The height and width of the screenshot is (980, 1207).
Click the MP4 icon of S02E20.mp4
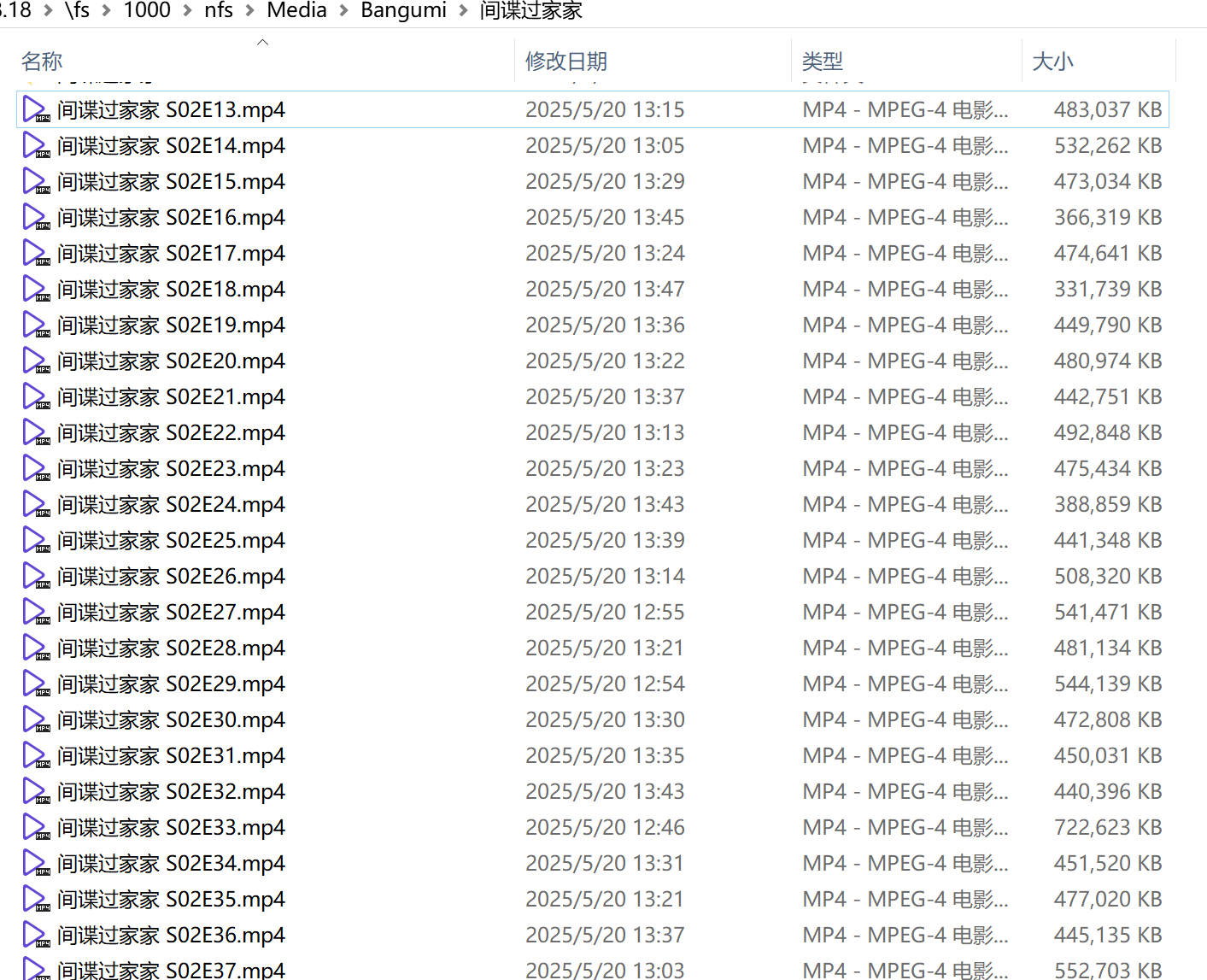coord(36,361)
